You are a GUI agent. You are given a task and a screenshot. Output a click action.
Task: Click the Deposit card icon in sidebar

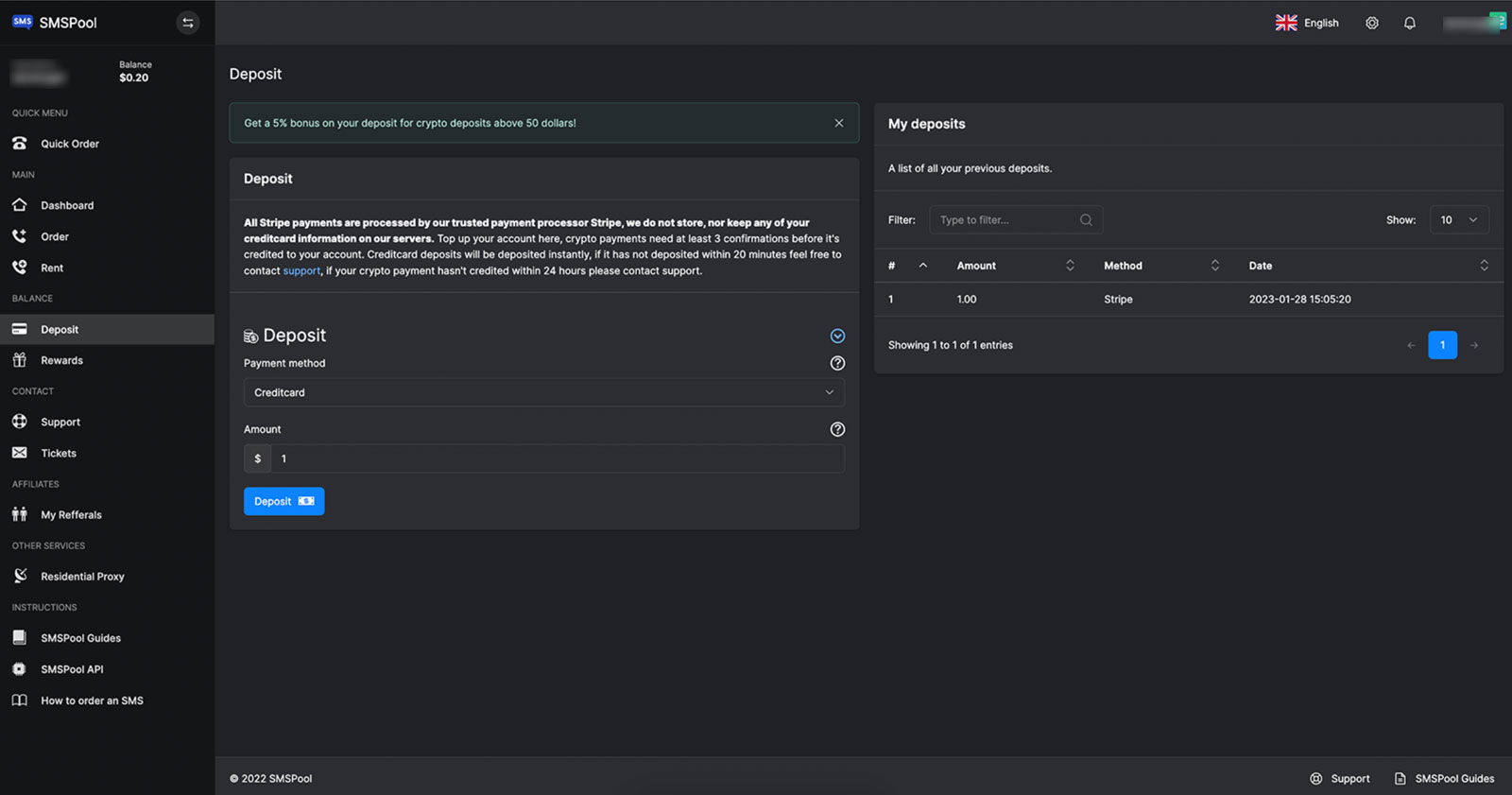click(x=20, y=329)
